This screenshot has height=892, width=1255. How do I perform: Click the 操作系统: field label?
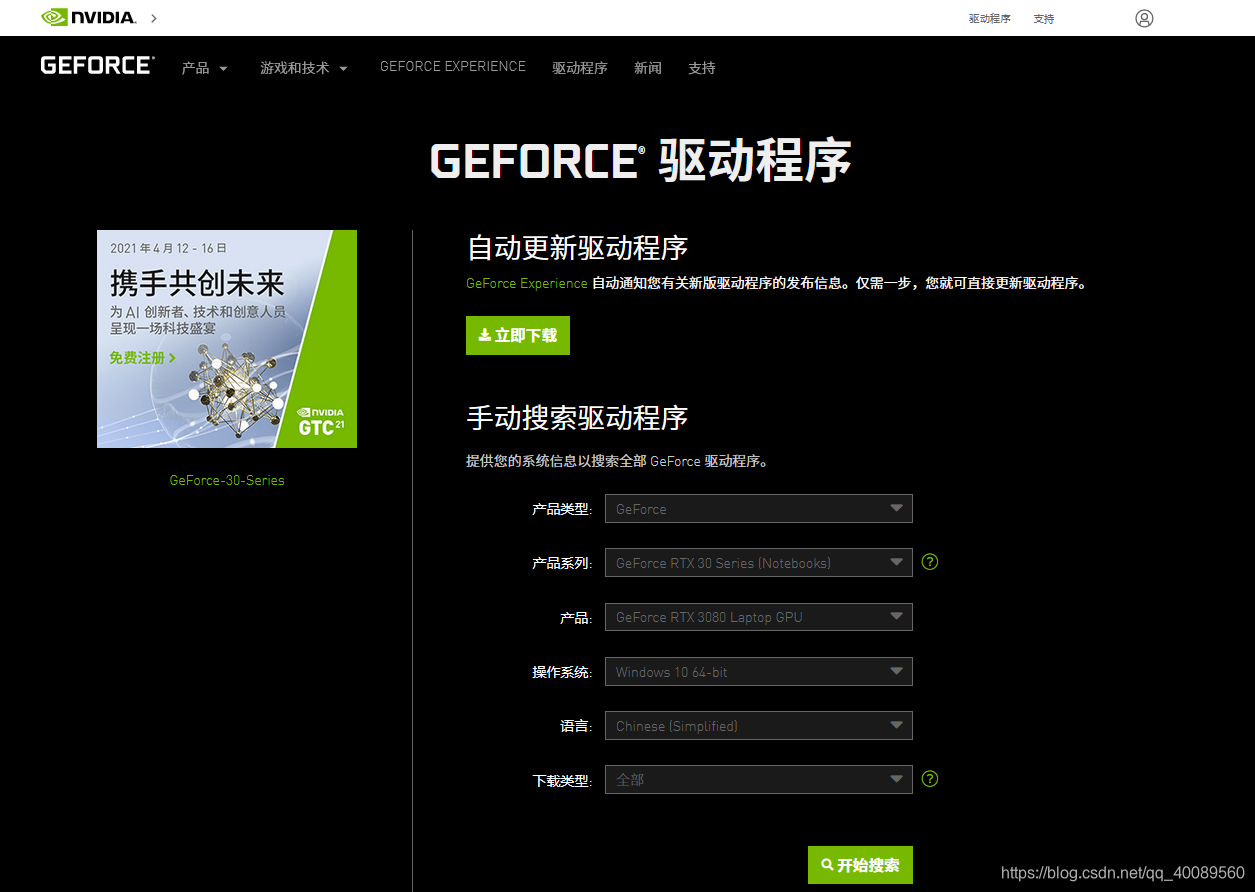click(562, 672)
